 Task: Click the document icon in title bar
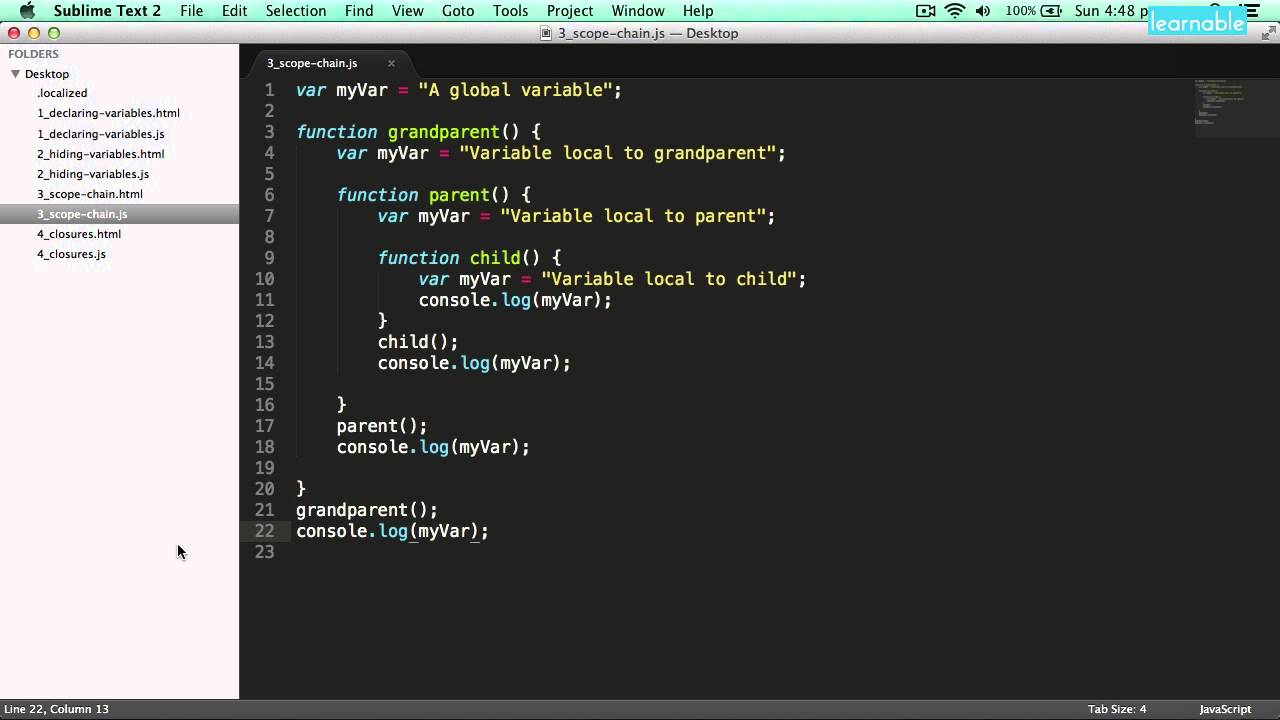click(546, 33)
